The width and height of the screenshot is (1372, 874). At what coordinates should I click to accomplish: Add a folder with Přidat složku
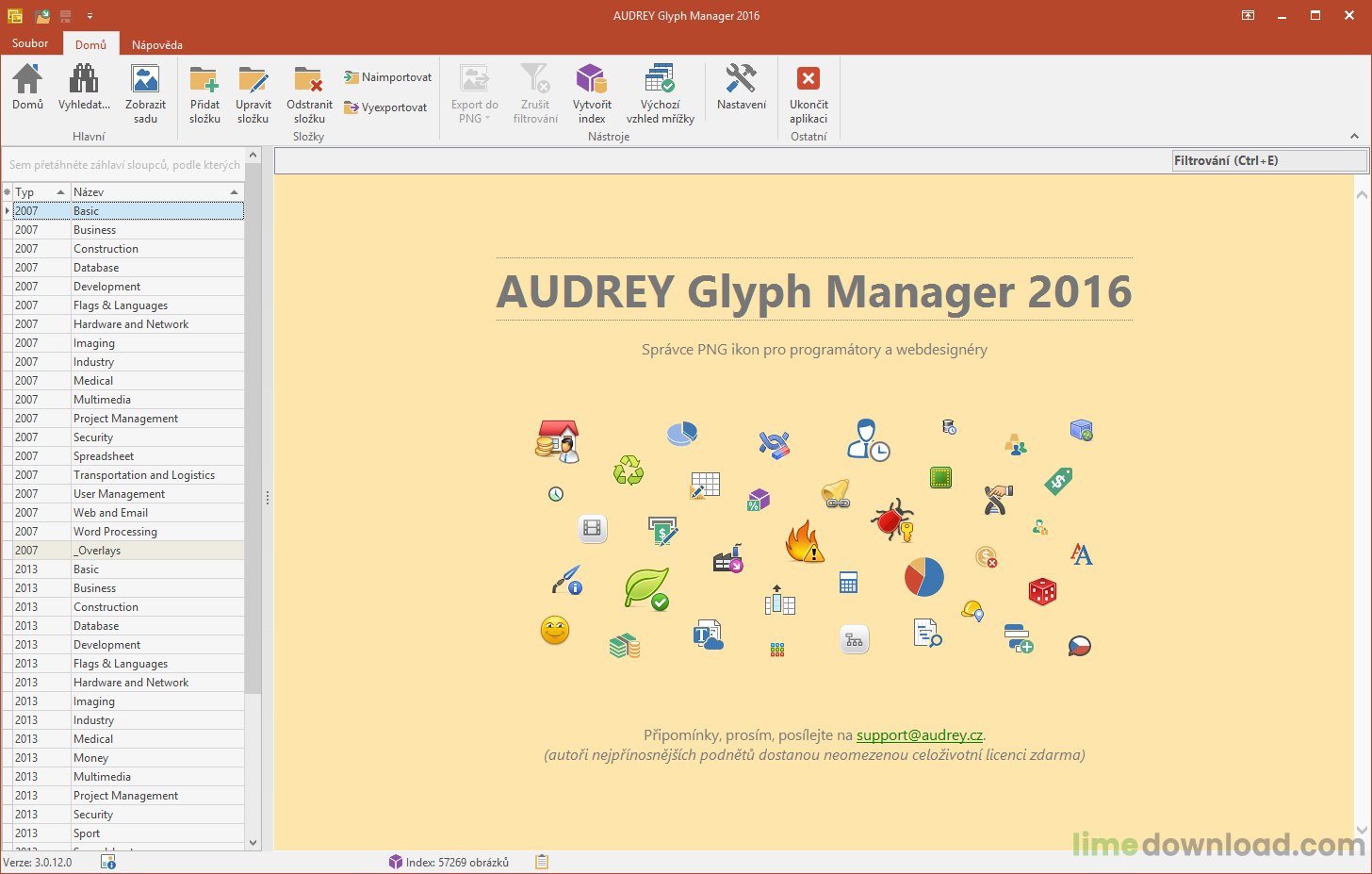pos(204,91)
